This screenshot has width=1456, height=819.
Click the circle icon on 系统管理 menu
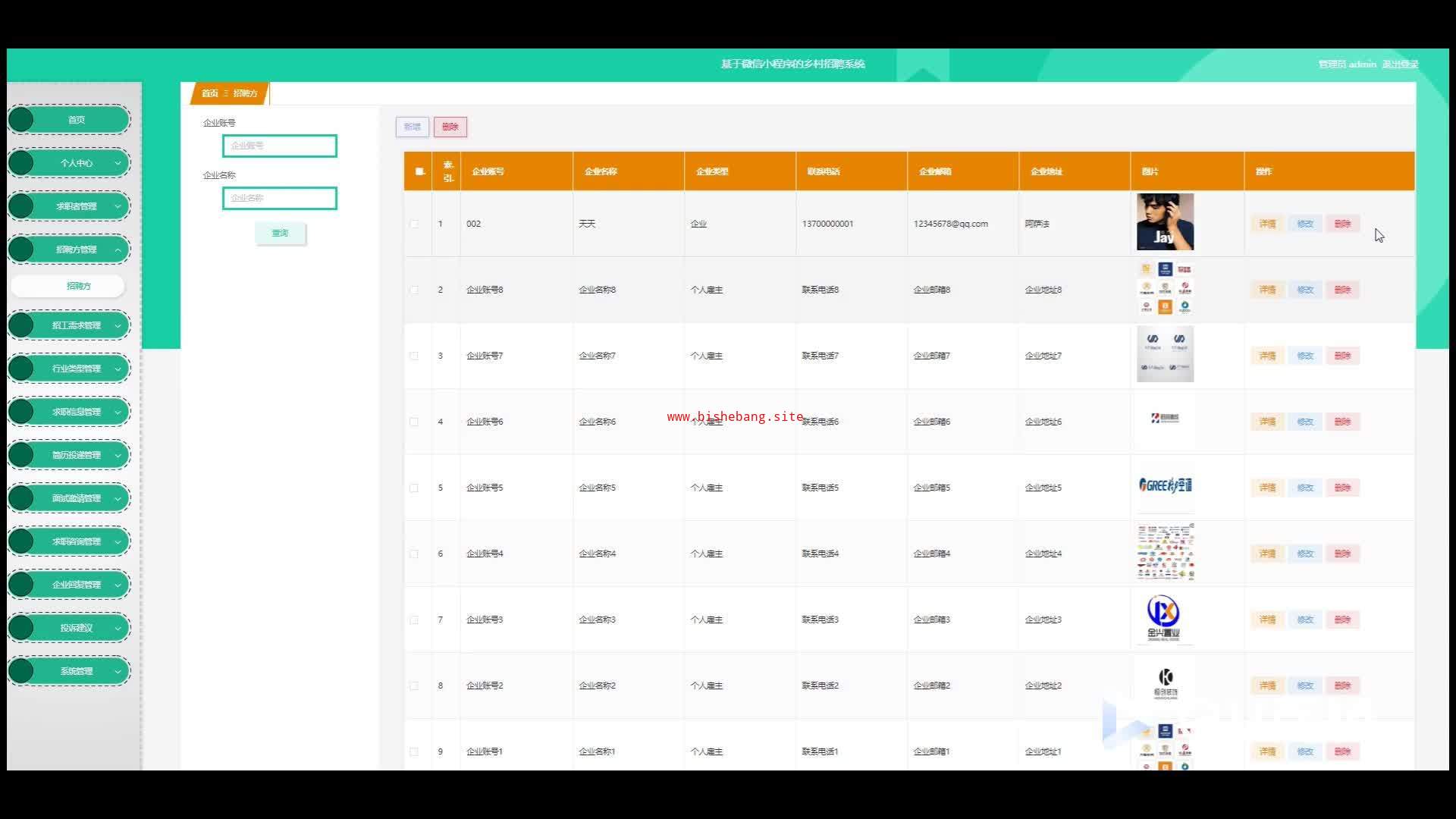coord(21,671)
